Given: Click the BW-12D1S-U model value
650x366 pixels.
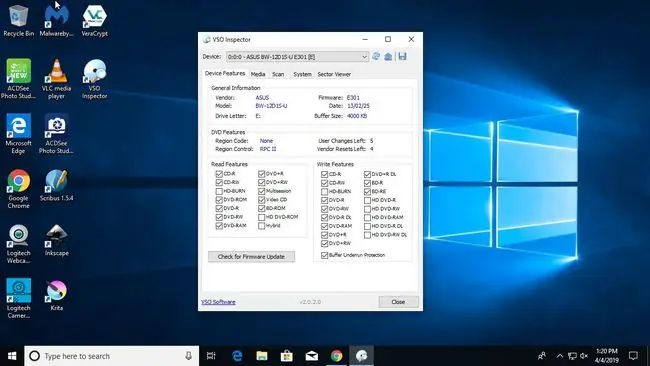Looking at the screenshot, I should click(271, 106).
